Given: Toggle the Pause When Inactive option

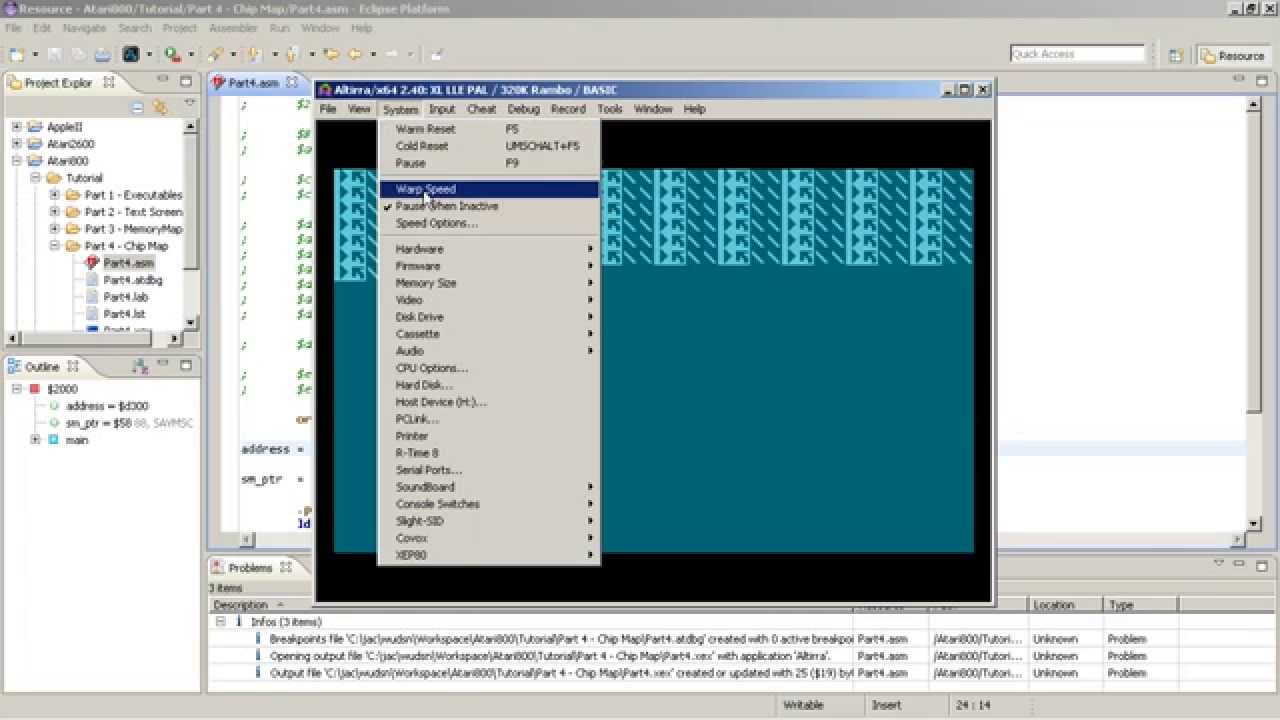Looking at the screenshot, I should pos(446,206).
